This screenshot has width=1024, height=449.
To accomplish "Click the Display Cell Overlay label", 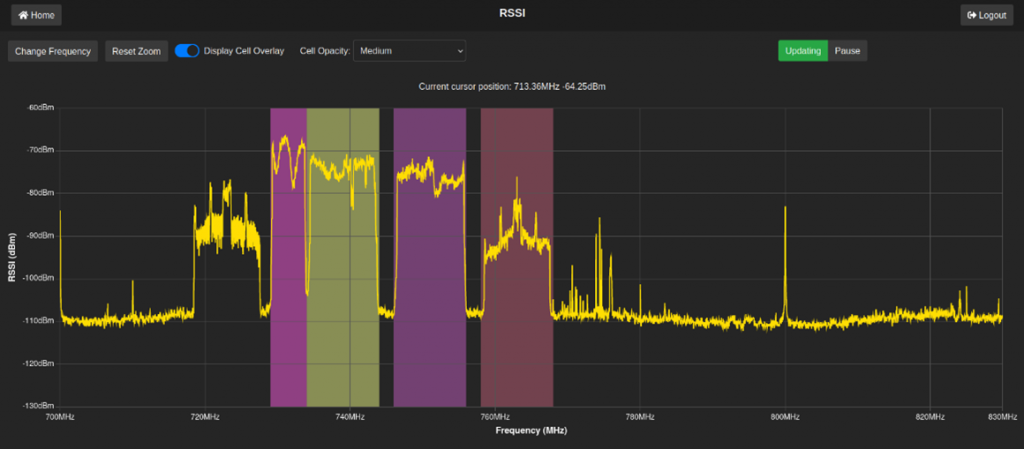I will [x=244, y=51].
